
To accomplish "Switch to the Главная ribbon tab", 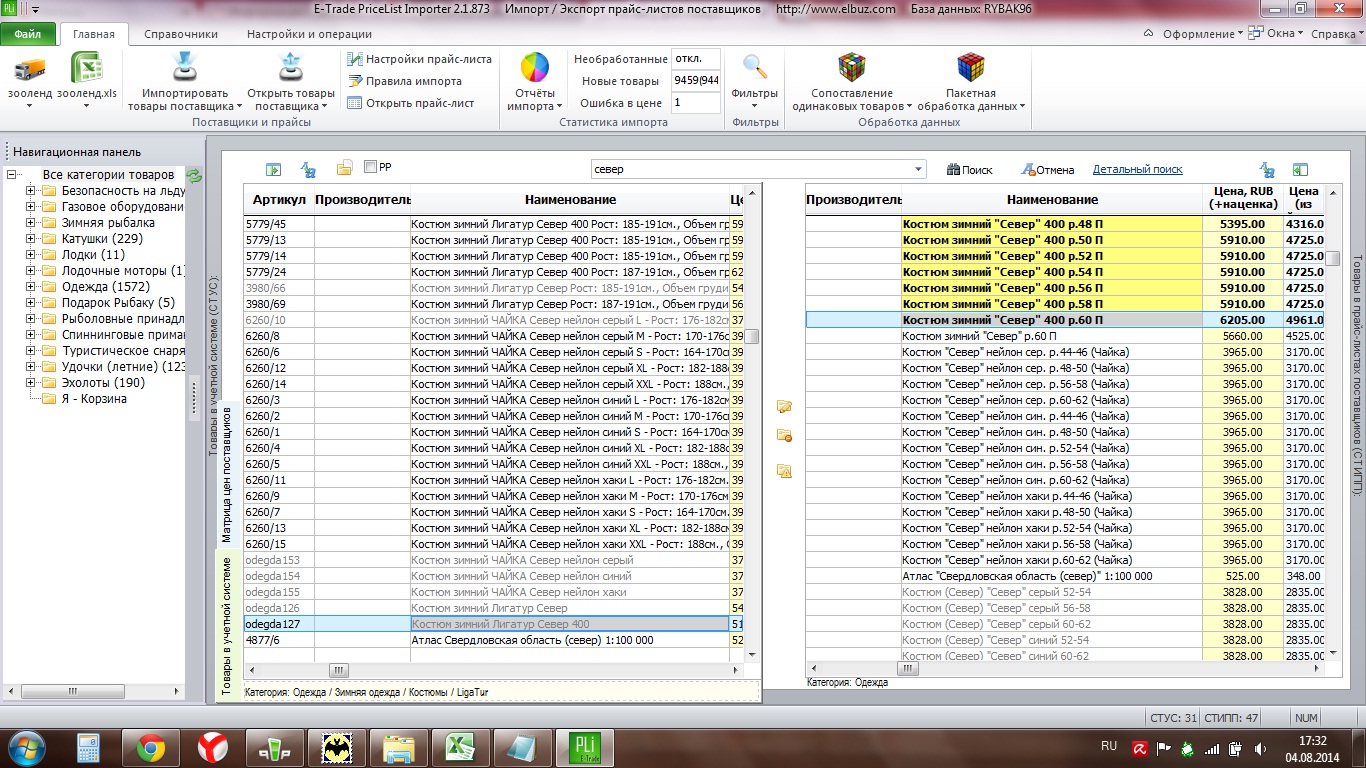I will pos(94,34).
